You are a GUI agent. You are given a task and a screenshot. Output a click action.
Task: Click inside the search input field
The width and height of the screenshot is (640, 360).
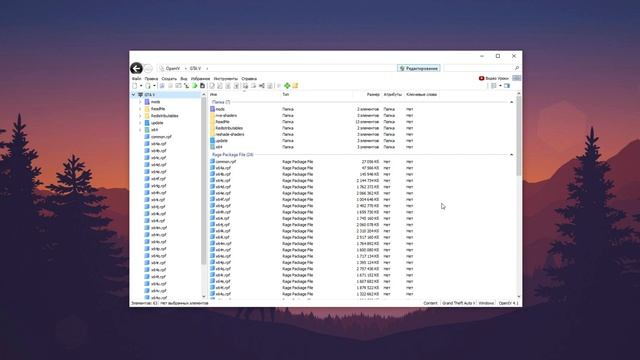point(478,68)
